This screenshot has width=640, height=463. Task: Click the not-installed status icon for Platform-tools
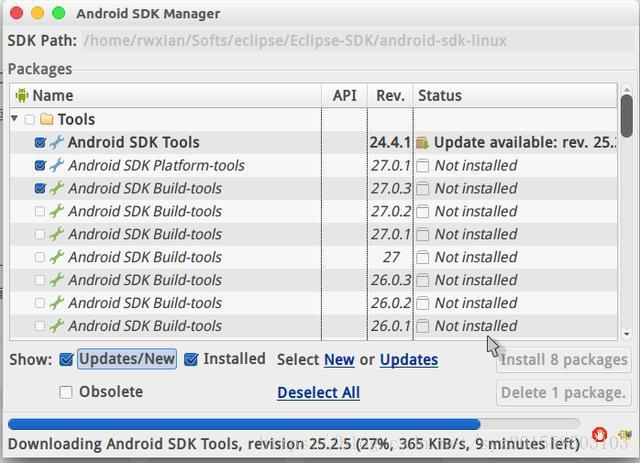pos(423,166)
